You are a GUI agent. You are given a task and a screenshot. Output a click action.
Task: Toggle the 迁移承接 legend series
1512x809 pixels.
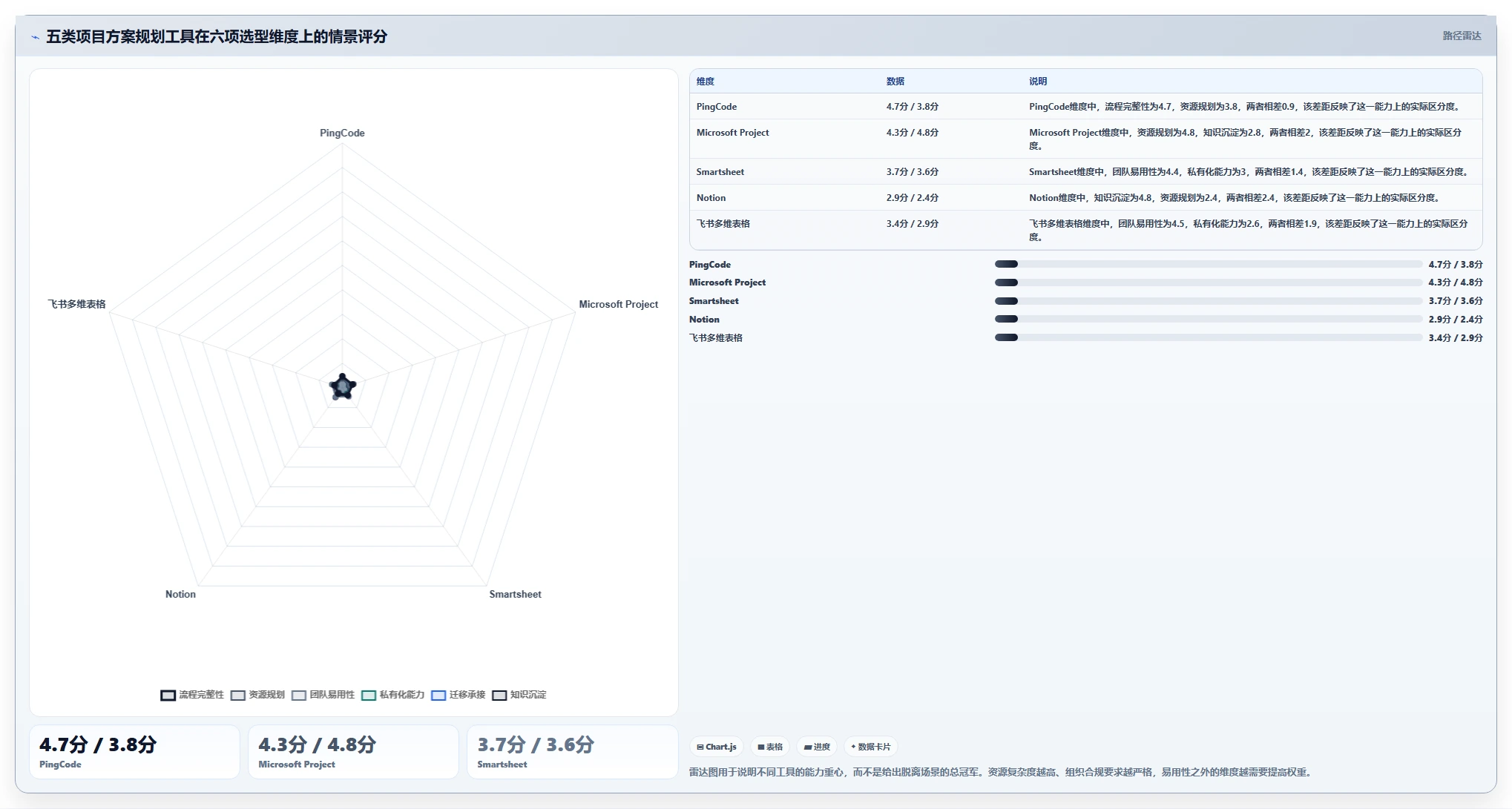[x=458, y=695]
